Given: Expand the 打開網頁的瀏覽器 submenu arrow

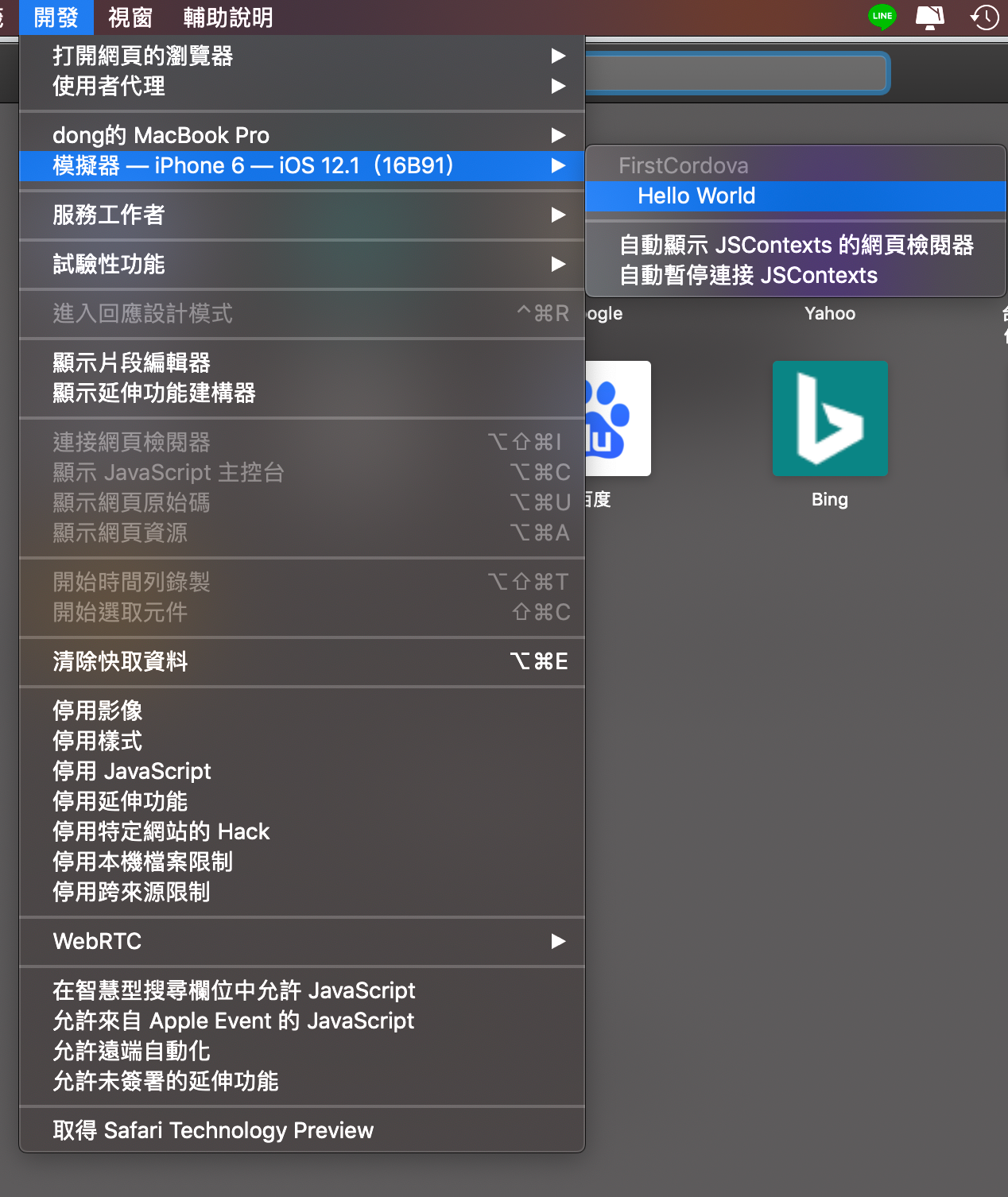Looking at the screenshot, I should [x=559, y=56].
